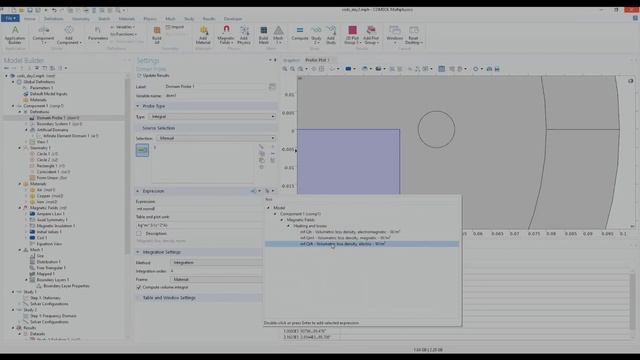Open the Mesh 1 ribbon button

pyautogui.click(x=278, y=35)
